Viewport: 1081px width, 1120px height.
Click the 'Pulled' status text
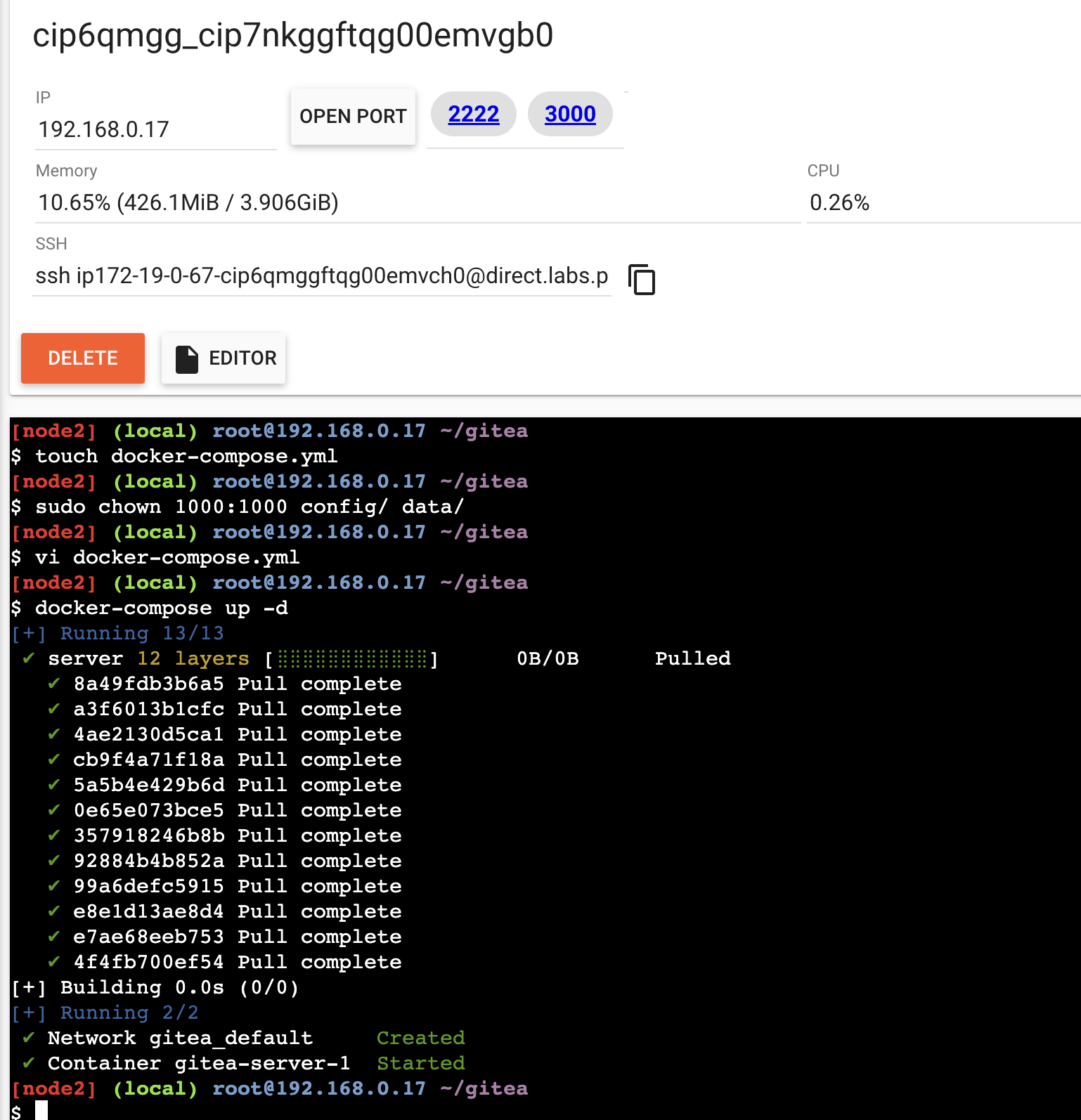point(693,658)
